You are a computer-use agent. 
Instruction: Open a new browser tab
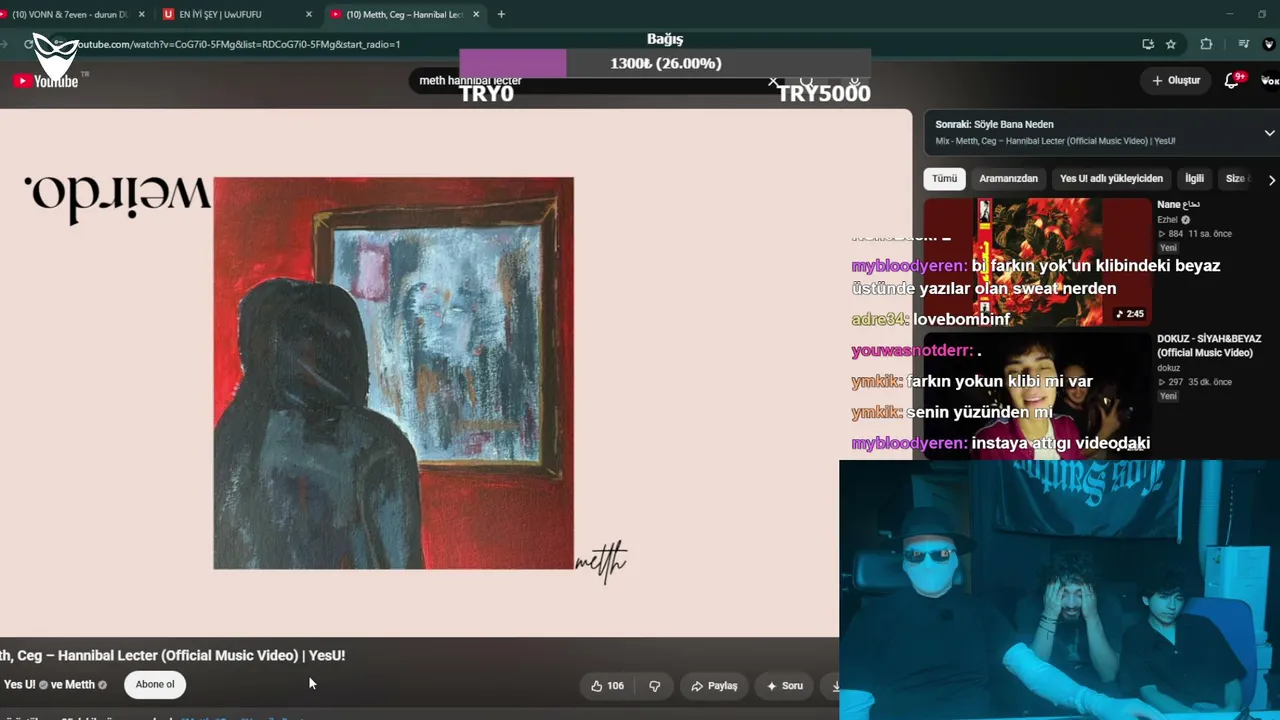(x=501, y=14)
